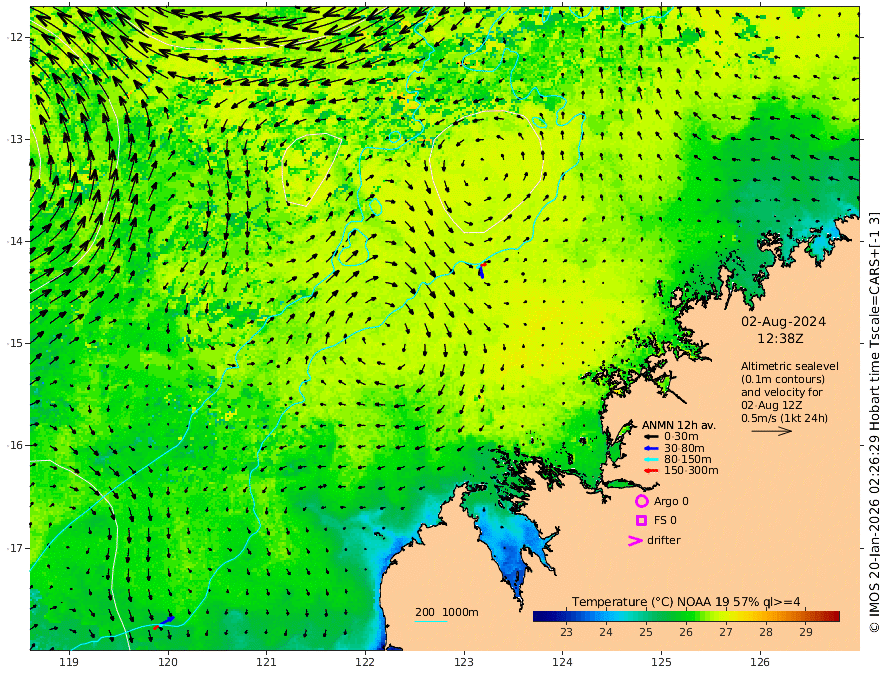
Task: Click the 'FS 0' legend label
Action: (x=665, y=521)
